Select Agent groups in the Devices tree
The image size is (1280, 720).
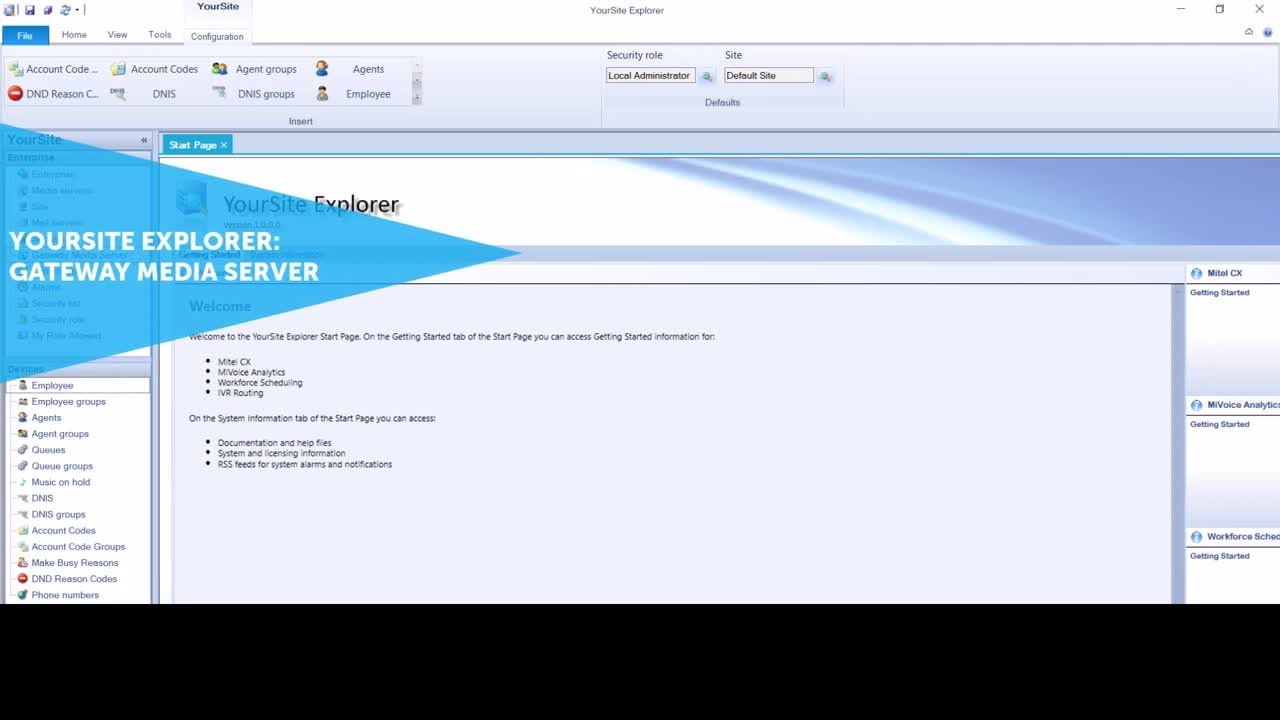click(x=60, y=434)
